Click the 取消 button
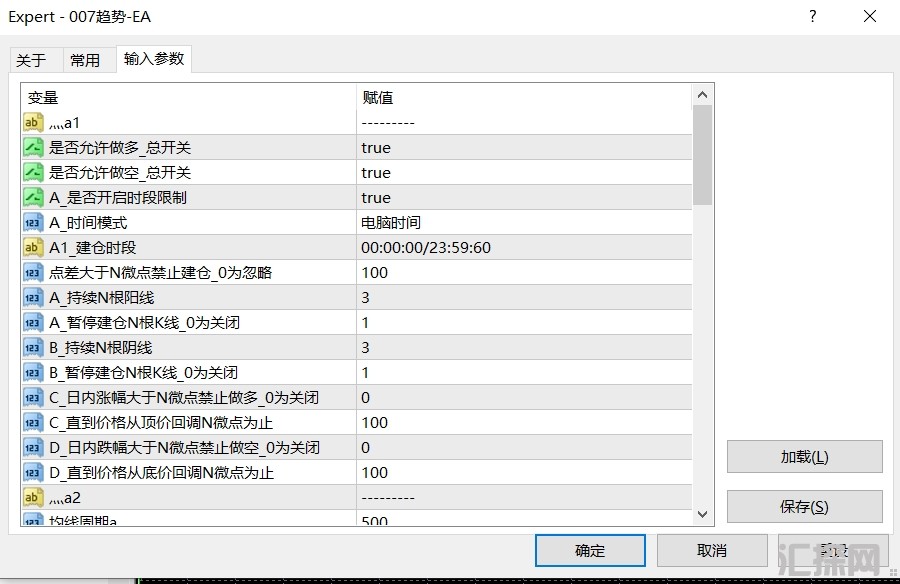The height and width of the screenshot is (584, 900). (712, 551)
